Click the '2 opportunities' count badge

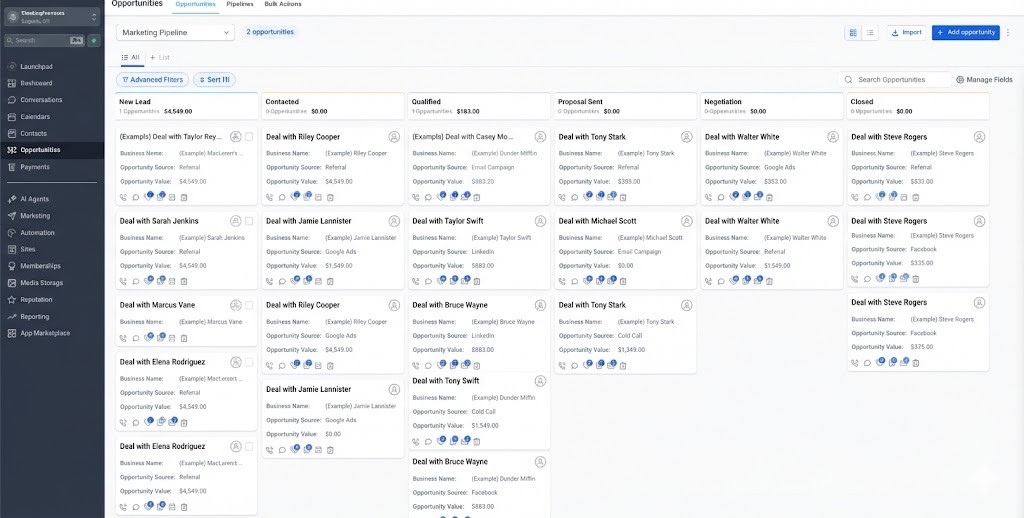(x=270, y=32)
